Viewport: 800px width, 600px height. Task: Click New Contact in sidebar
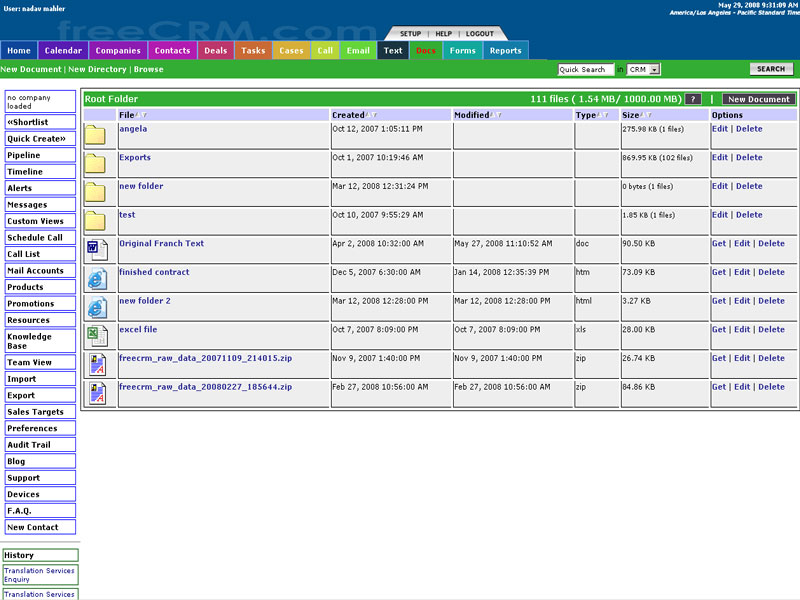point(40,527)
